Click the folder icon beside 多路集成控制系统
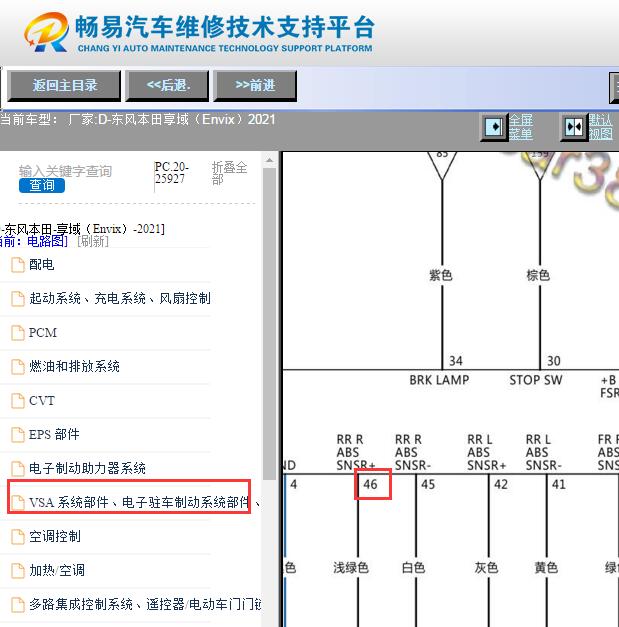Screen dimensions: 619x627 [18, 605]
